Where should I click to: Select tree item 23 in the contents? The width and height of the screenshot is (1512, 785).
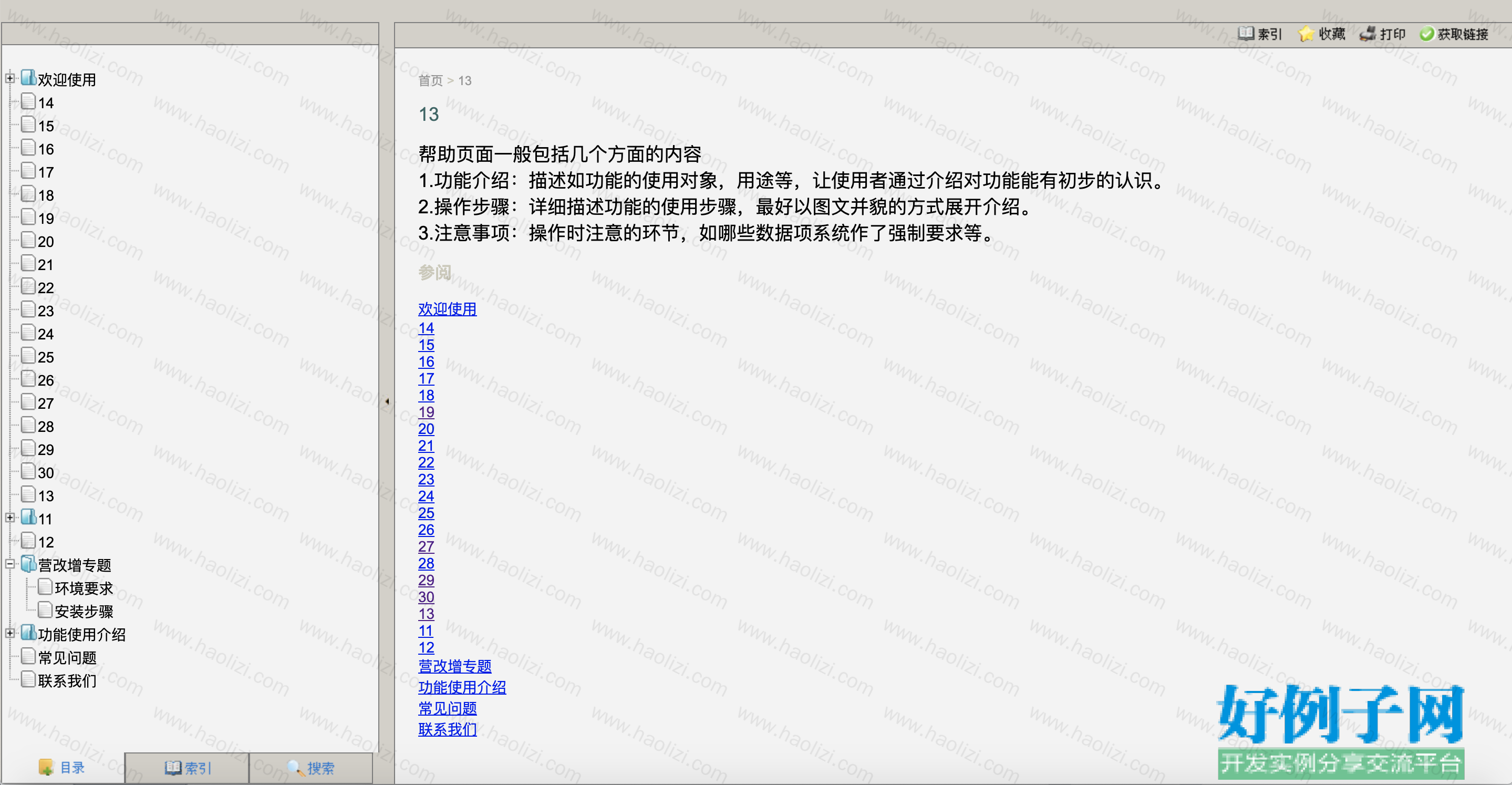(x=46, y=311)
